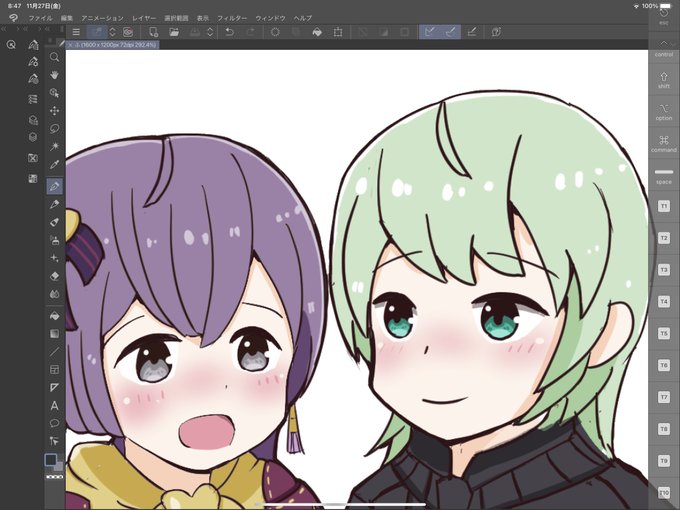Open the hamburger menu in command bar
Screen dimensions: 680x510
tap(76, 32)
